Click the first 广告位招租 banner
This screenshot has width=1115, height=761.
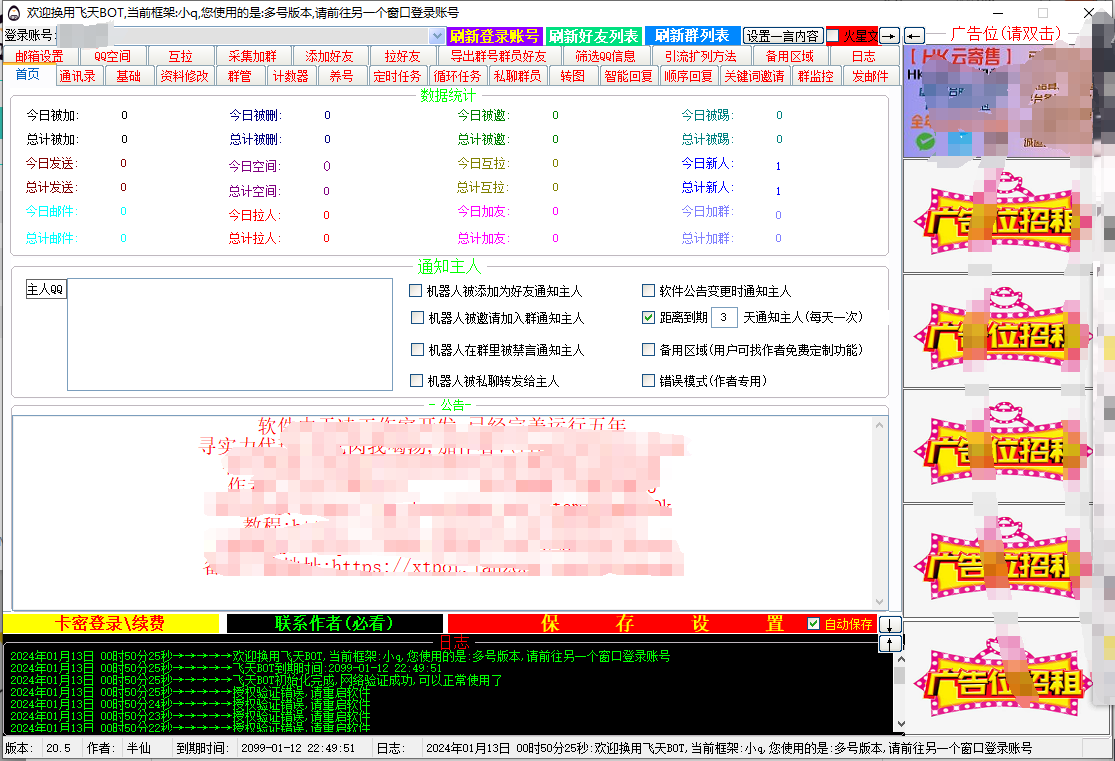coord(997,216)
